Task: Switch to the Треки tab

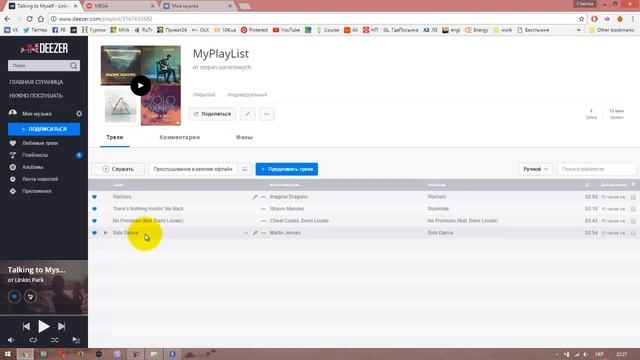Action: [115, 138]
